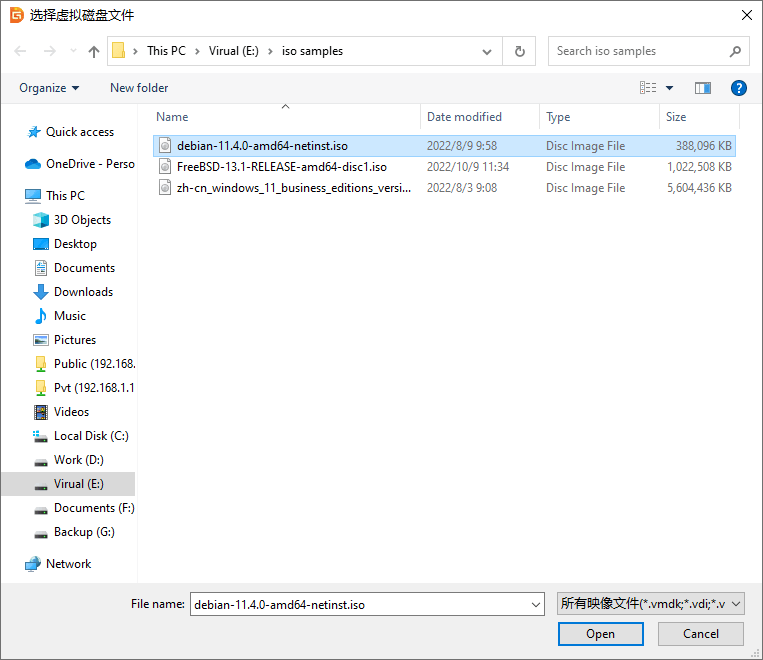Select FreeBSD-13.1-RELEASE-amd64-disc1.iso file
763x660 pixels.
444,167
